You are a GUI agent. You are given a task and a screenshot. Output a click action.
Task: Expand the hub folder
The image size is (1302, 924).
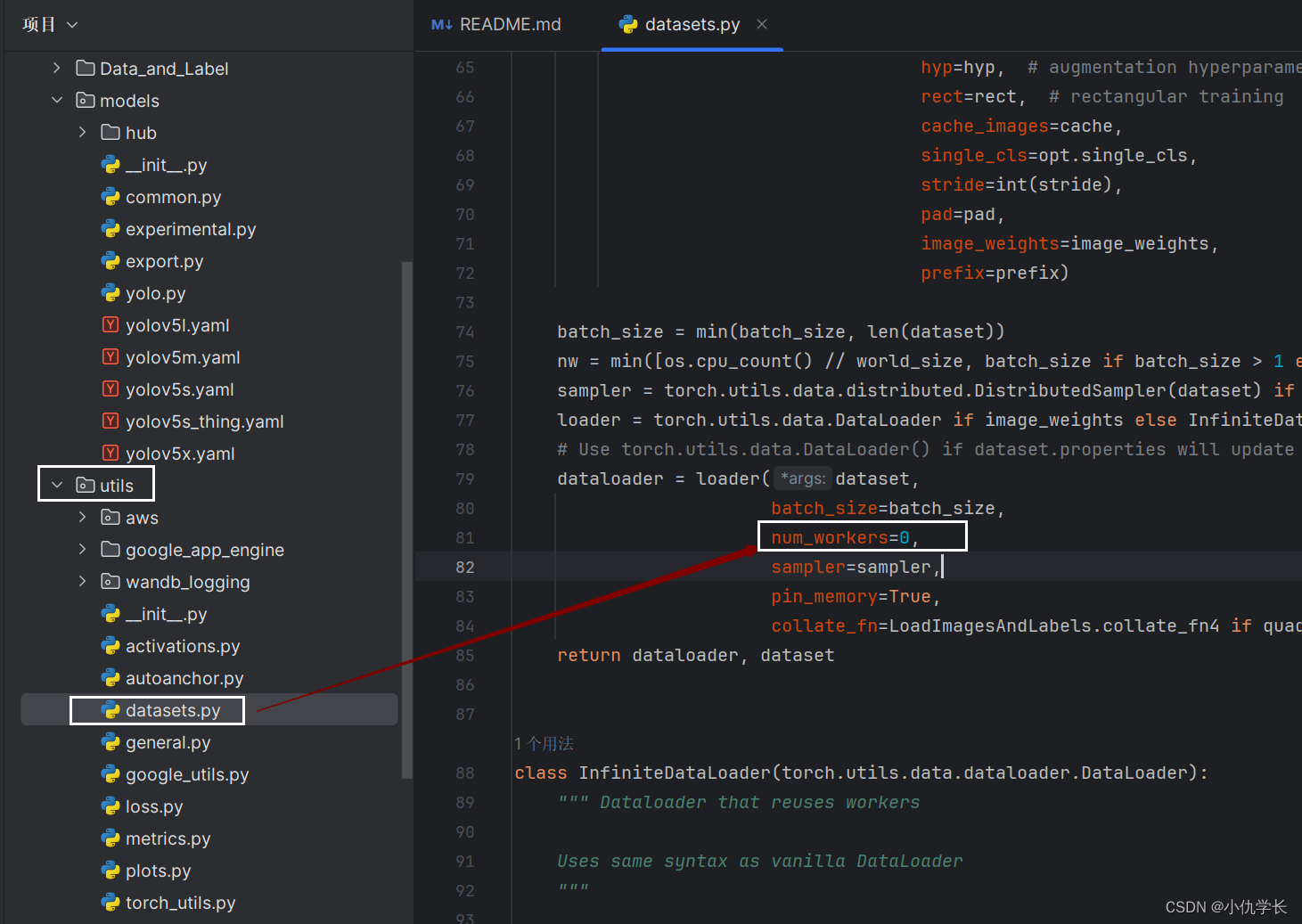[x=83, y=133]
